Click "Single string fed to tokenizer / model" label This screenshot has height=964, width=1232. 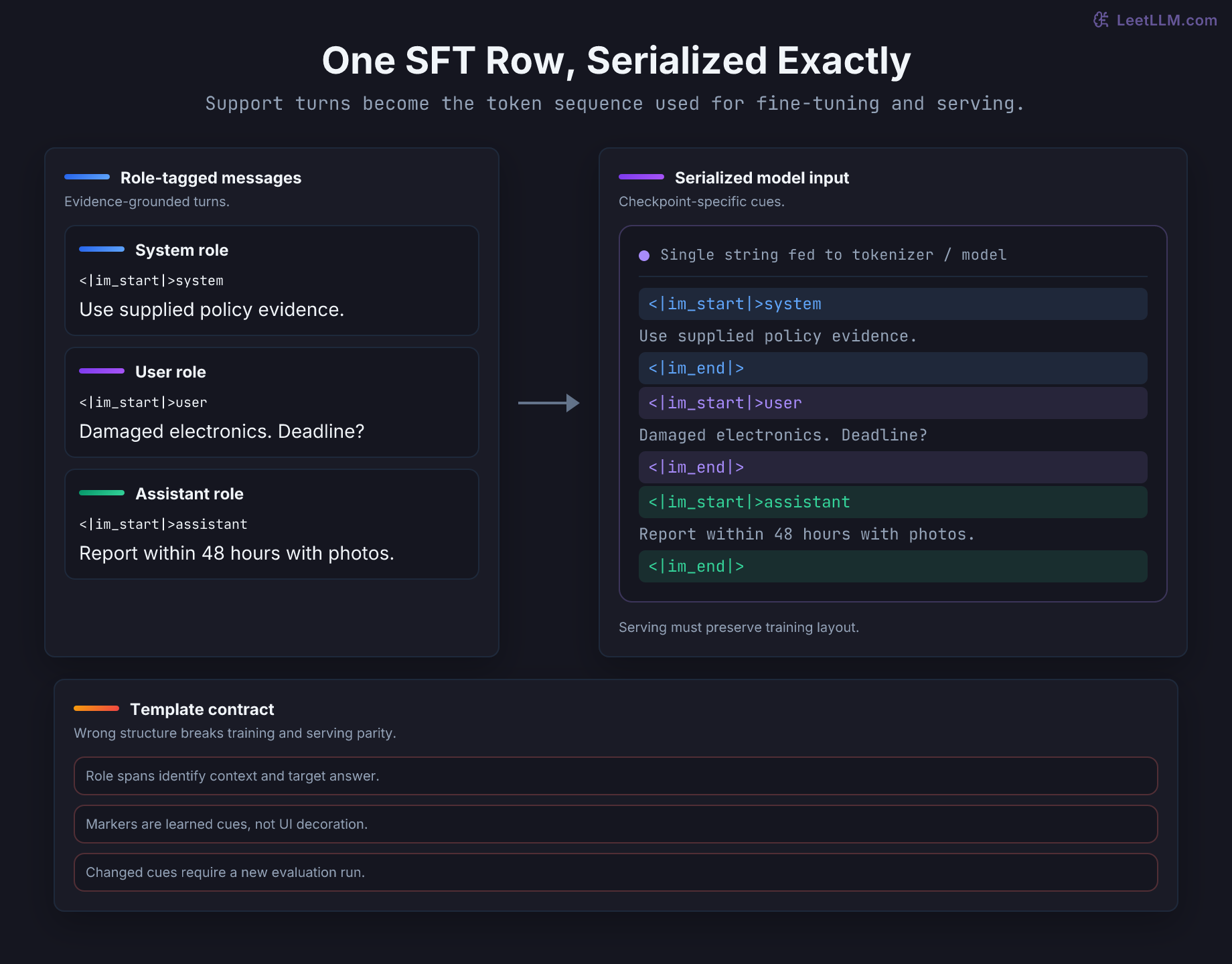click(833, 255)
